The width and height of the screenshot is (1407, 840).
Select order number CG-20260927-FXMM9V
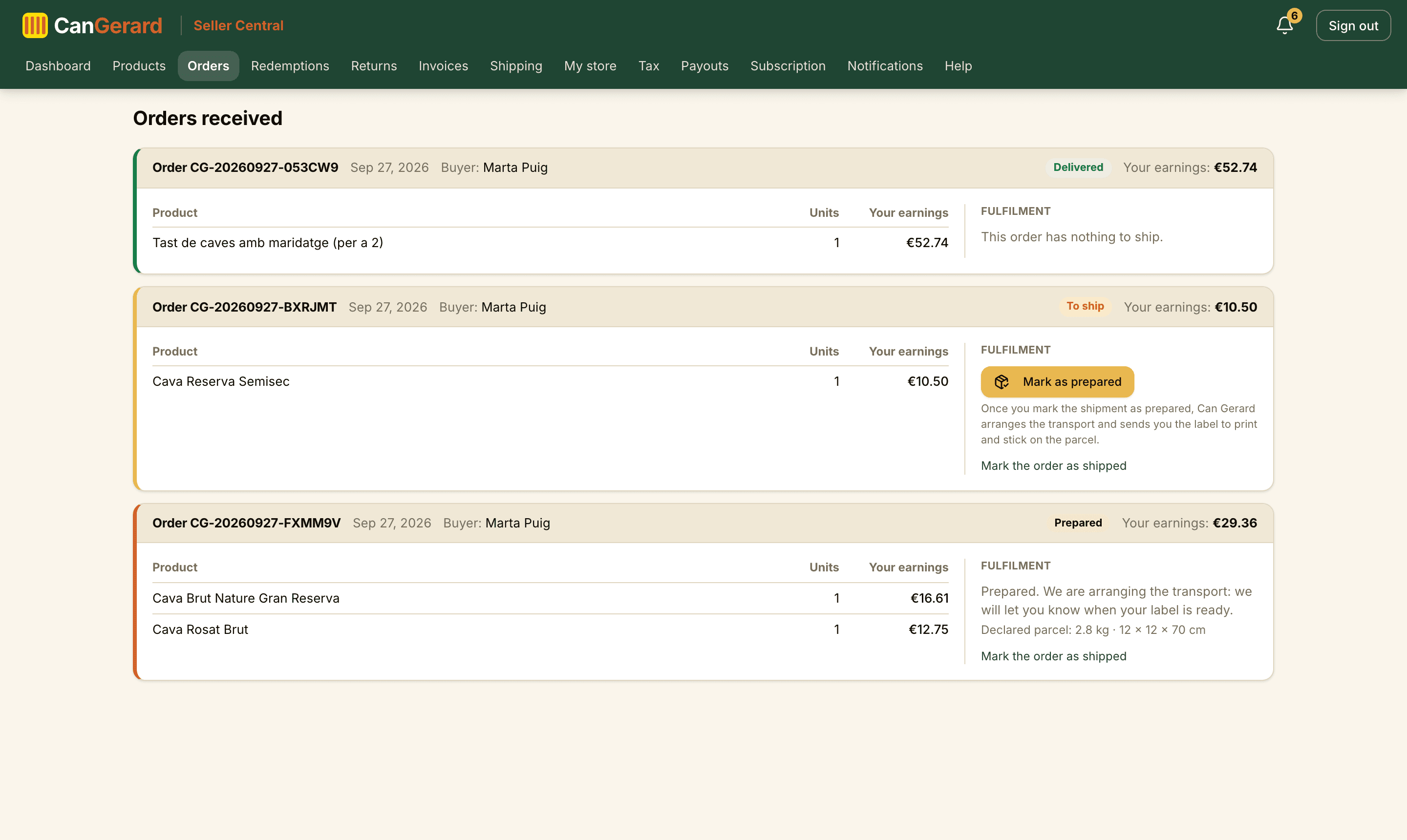(x=246, y=523)
